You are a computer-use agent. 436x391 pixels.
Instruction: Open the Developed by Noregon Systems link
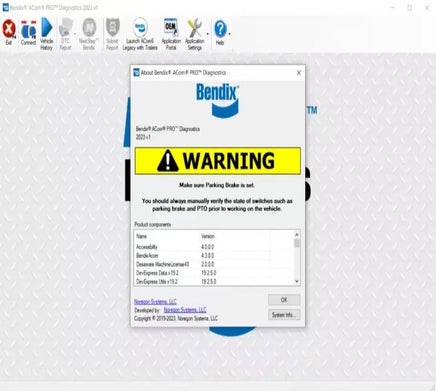click(x=185, y=310)
